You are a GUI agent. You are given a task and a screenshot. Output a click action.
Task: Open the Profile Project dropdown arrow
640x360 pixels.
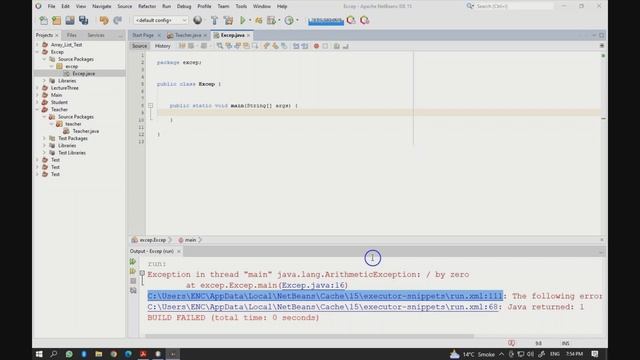pyautogui.click(x=297, y=20)
